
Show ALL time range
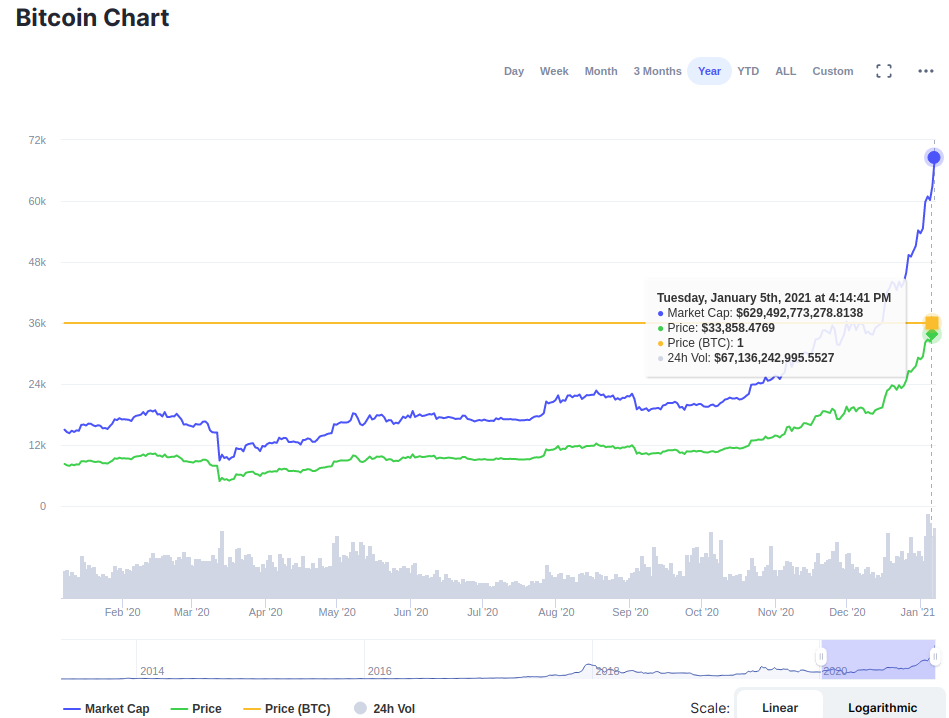tap(786, 71)
